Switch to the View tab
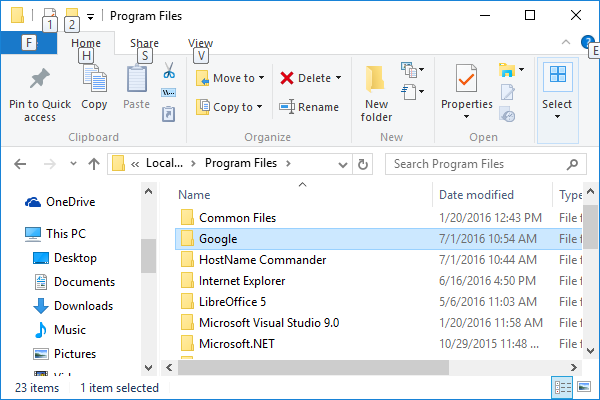600x400 pixels. point(201,43)
